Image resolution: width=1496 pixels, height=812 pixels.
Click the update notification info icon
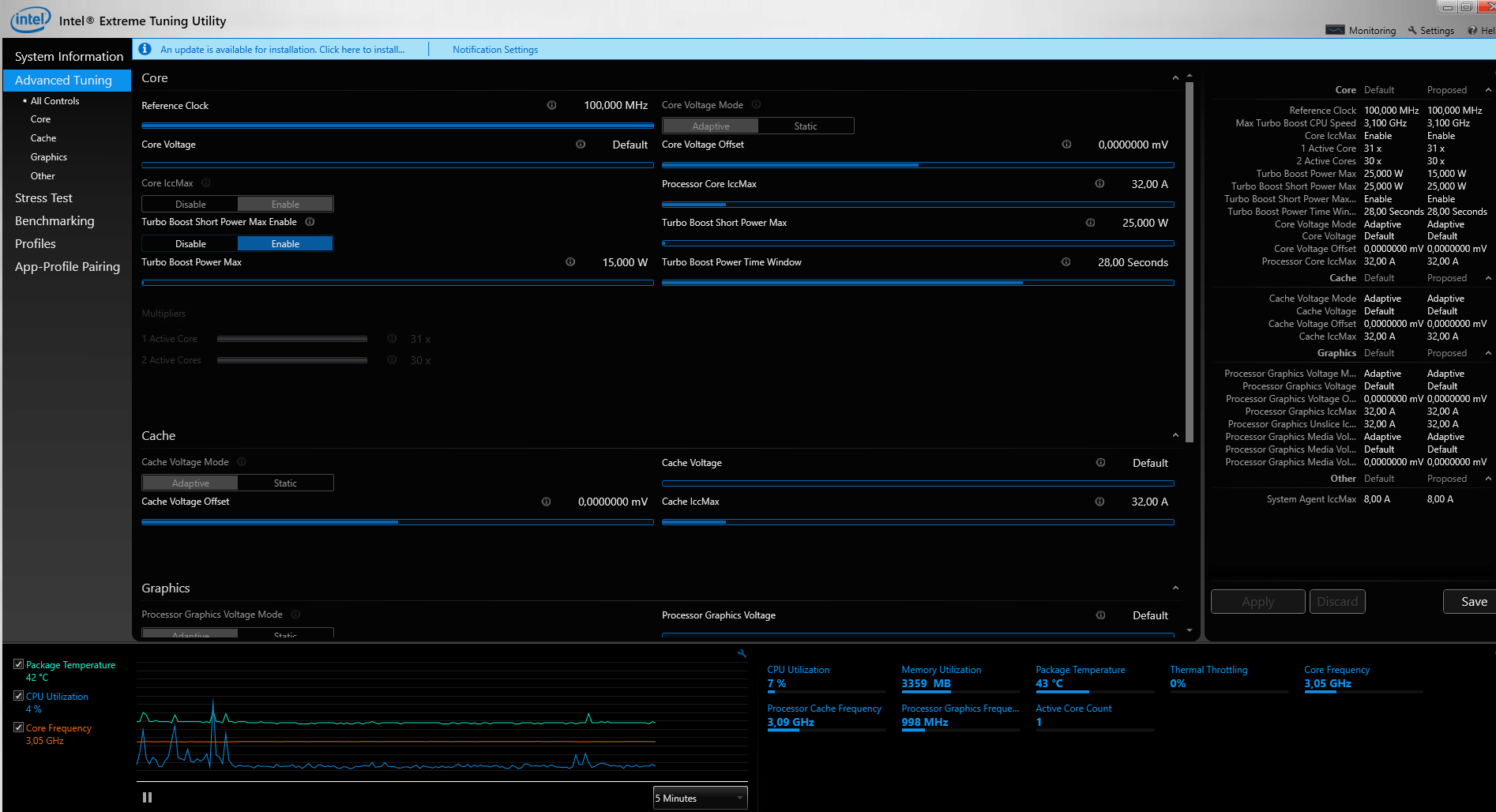145,49
